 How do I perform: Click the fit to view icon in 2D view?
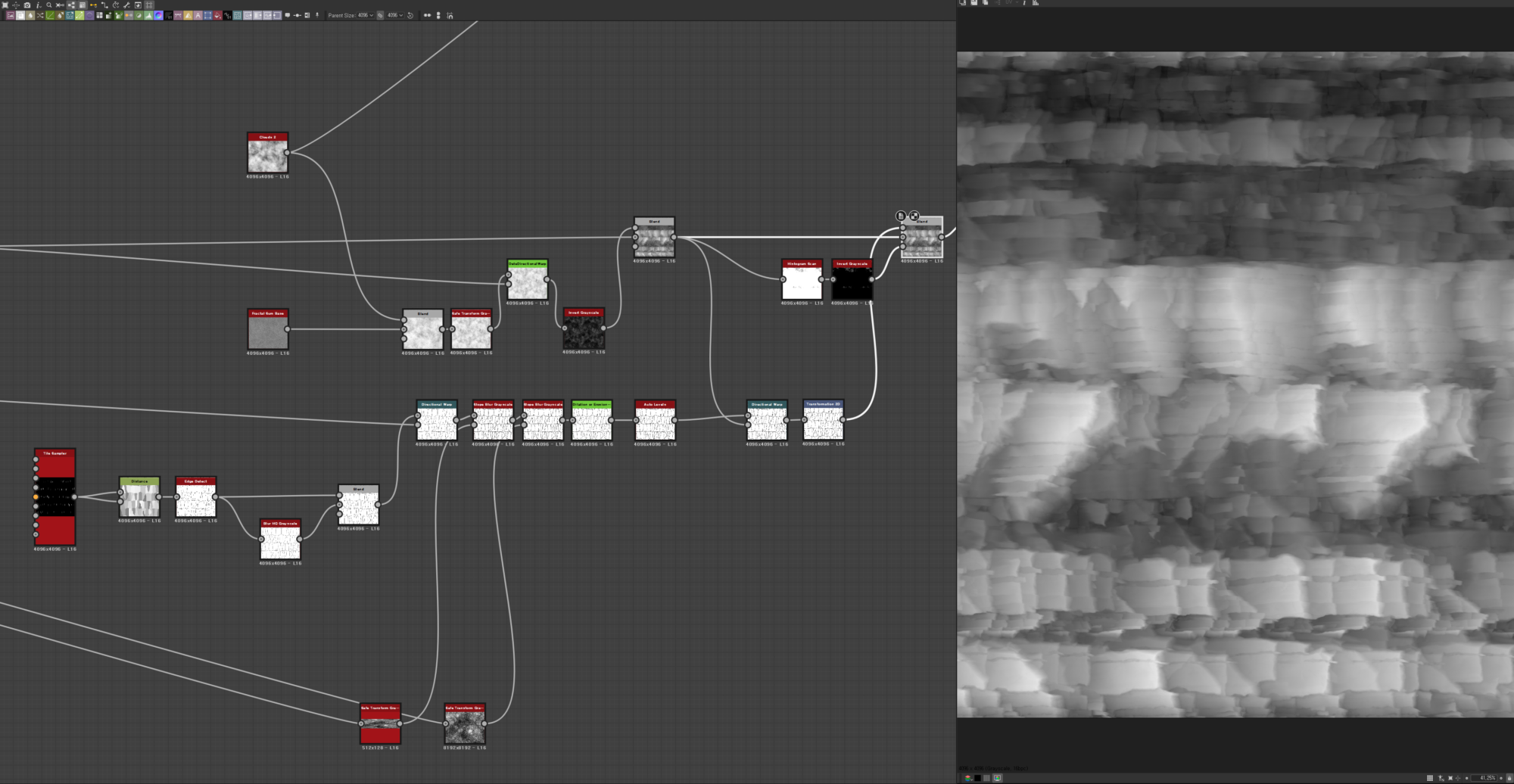1450,777
